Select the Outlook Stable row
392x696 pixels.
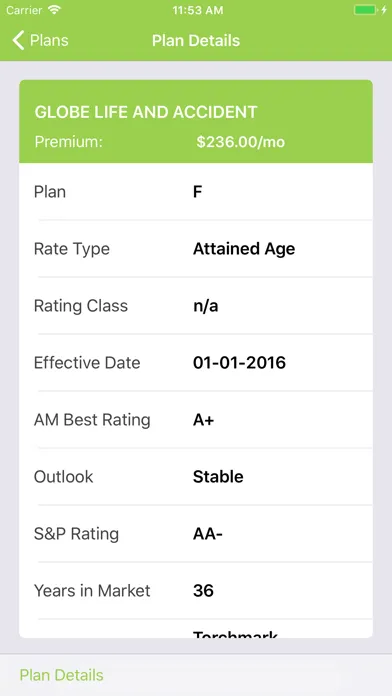[x=196, y=476]
